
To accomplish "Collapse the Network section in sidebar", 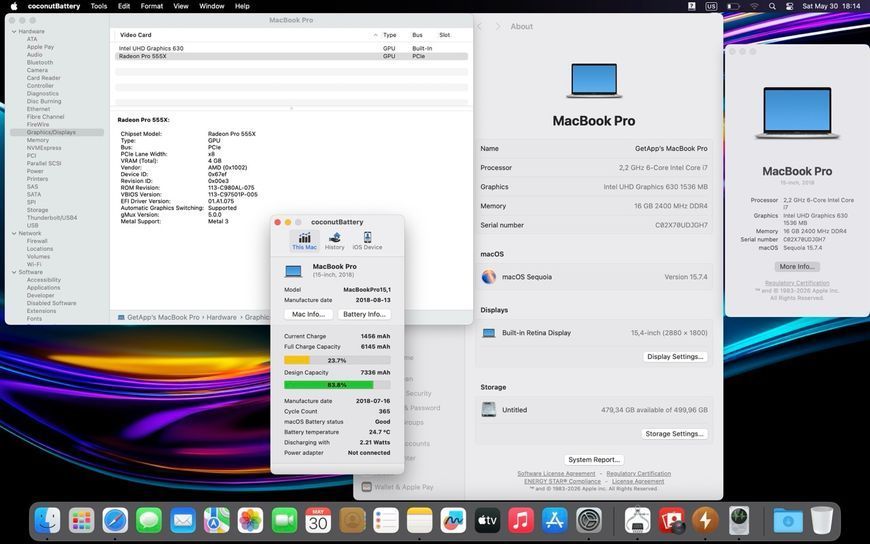I will pyautogui.click(x=14, y=234).
